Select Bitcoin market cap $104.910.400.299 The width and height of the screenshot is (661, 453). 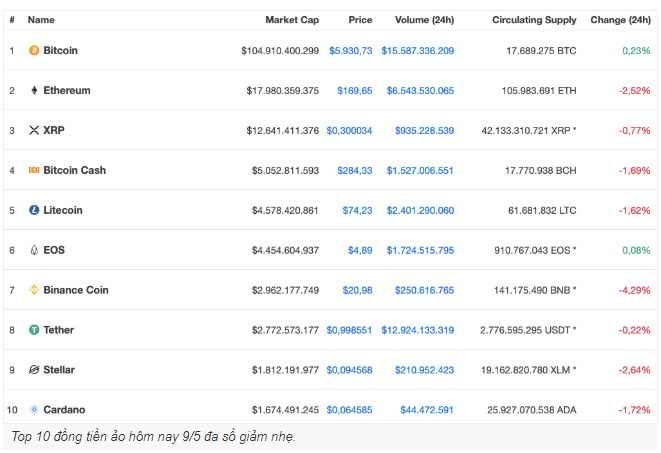pos(280,51)
